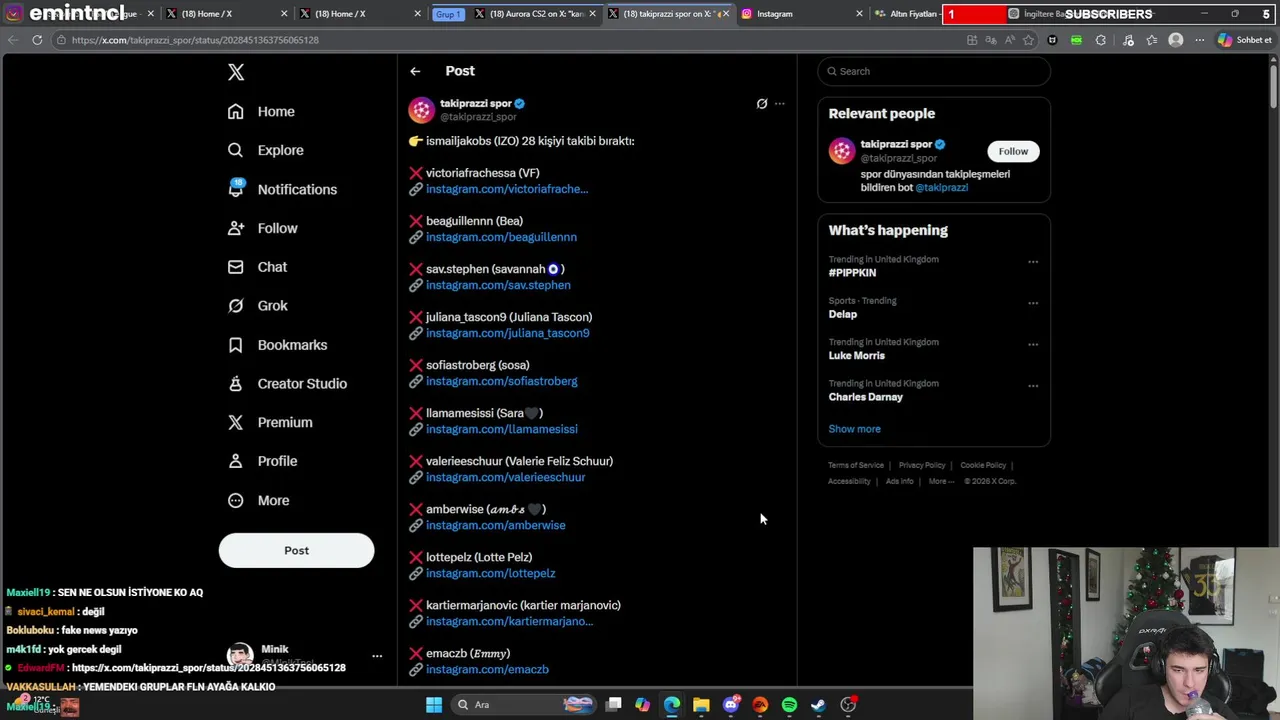This screenshot has width=1280, height=720.
Task: Follow takiprazzi spor in Relevant people
Action: [x=1013, y=151]
